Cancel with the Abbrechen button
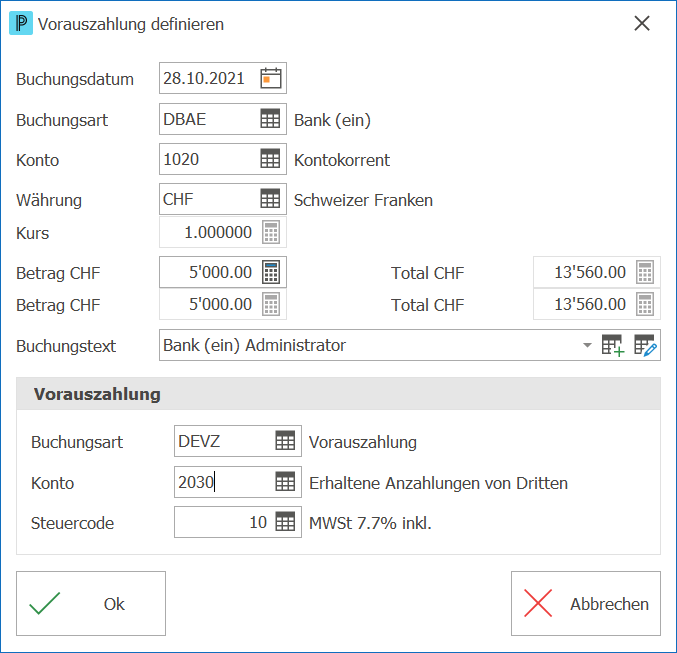This screenshot has width=677, height=653. tap(586, 603)
